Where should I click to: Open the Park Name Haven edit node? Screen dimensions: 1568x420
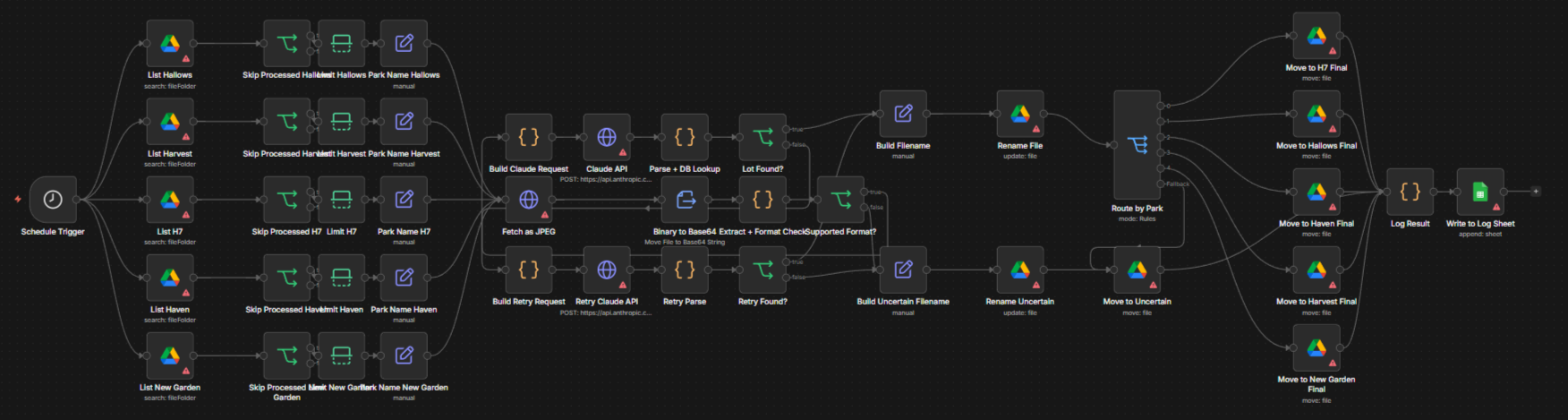click(404, 277)
